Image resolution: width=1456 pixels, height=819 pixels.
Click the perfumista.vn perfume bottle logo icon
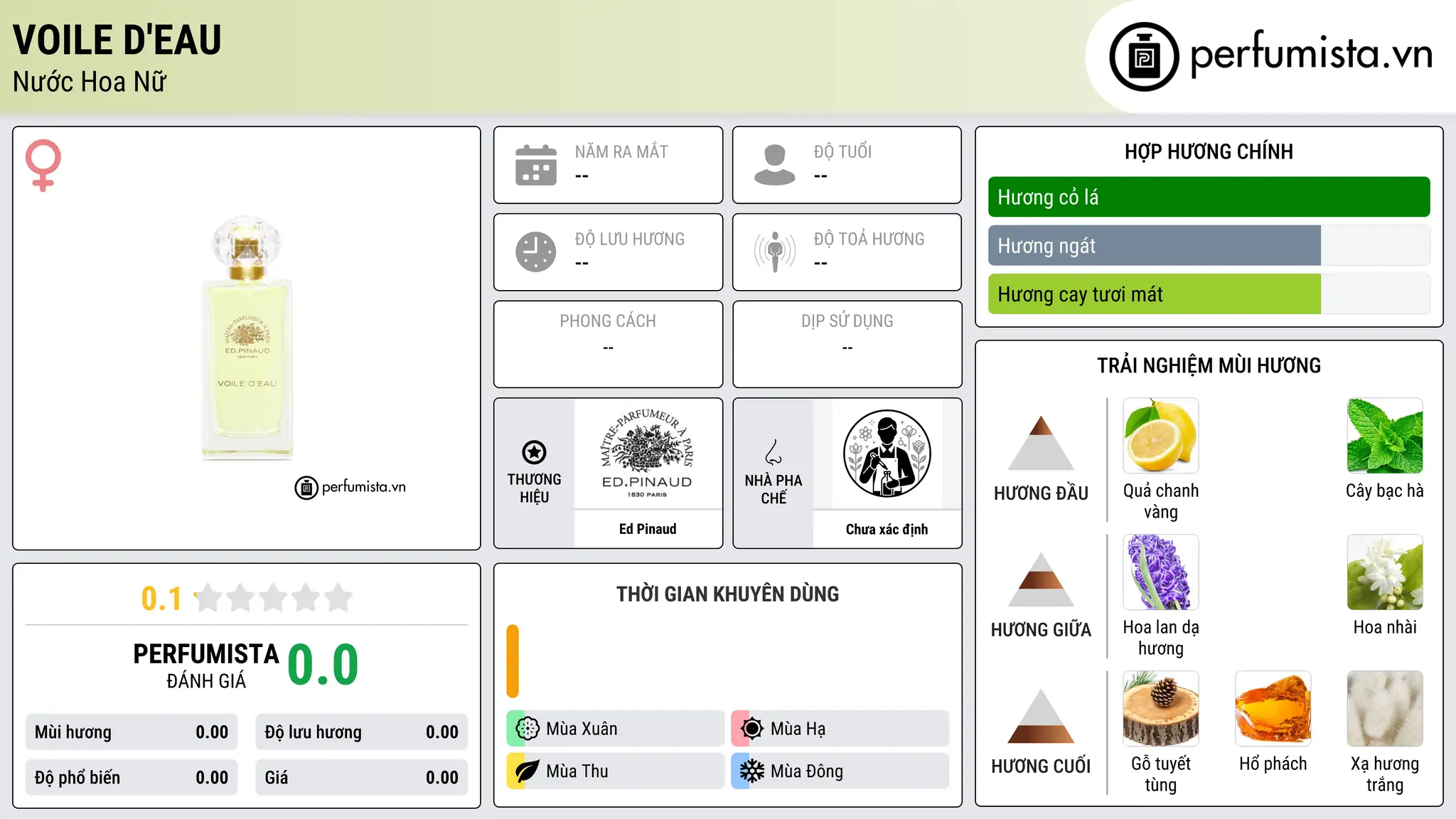[1144, 57]
